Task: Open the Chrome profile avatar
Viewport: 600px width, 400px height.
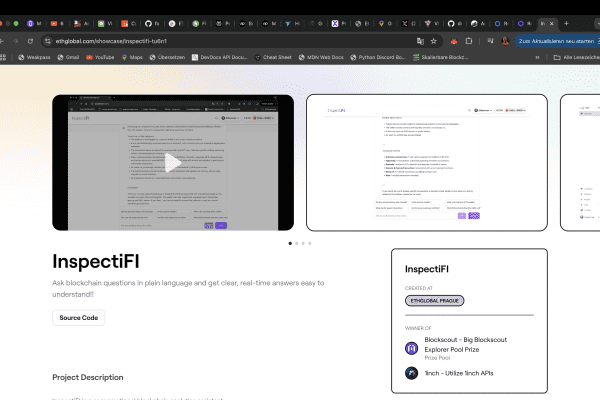Action: tap(505, 41)
